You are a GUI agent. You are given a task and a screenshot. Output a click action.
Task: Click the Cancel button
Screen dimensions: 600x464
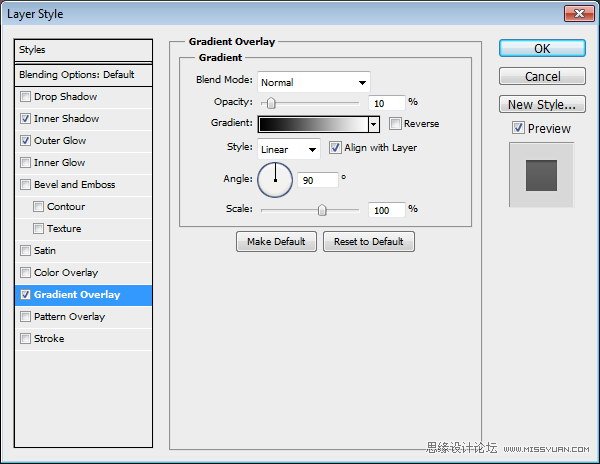[542, 76]
